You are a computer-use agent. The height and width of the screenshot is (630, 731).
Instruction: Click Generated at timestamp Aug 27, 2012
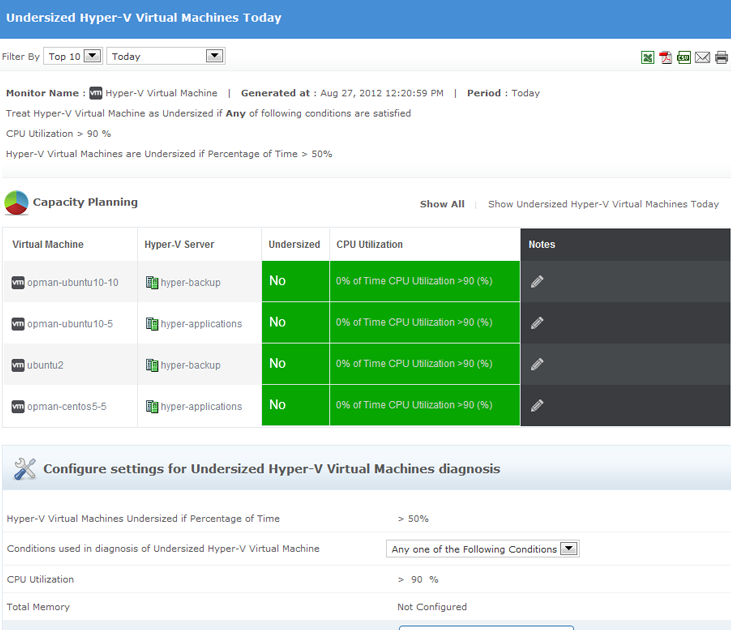[x=382, y=93]
